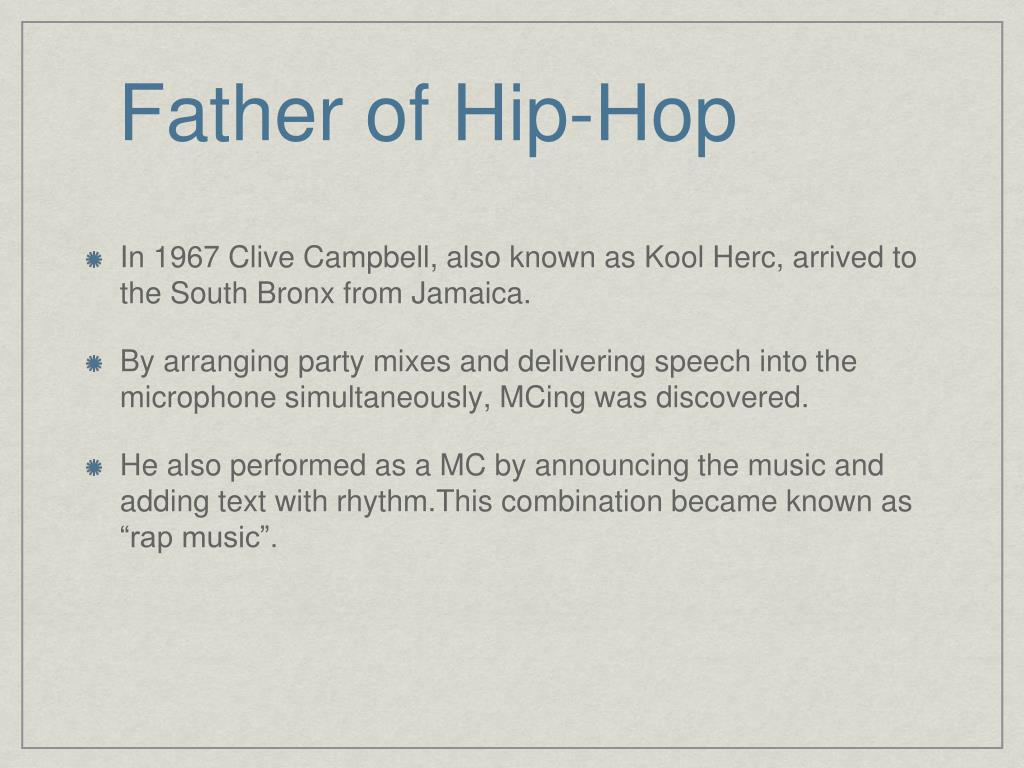Click the second bullet marker icon
This screenshot has width=1024, height=768.
pos(94,364)
